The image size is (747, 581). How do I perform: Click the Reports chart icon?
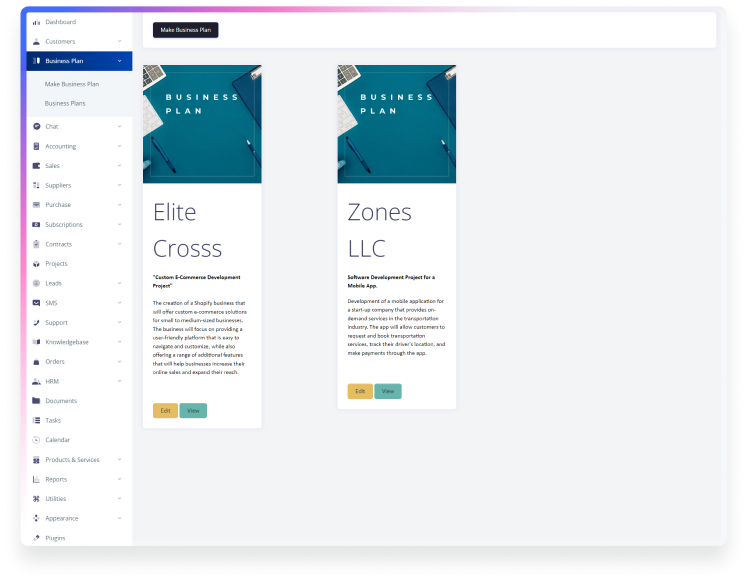pyautogui.click(x=36, y=480)
